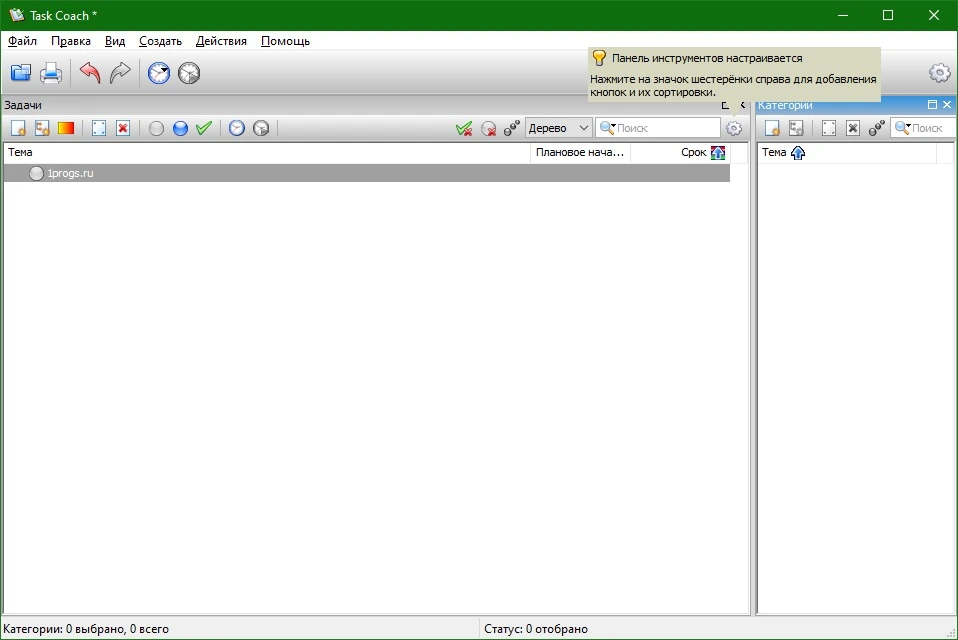Open the Дерево view mode dropdown
958x640 pixels.
click(558, 128)
